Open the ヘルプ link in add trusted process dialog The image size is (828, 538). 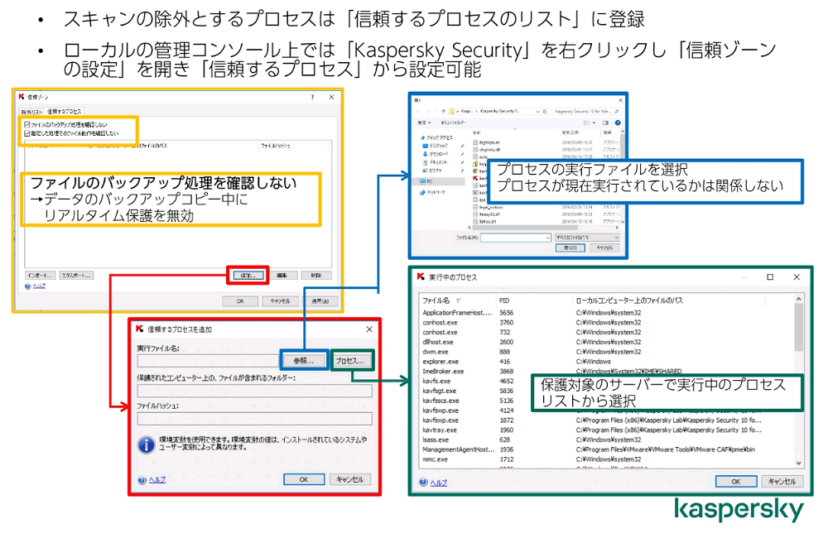(x=157, y=480)
